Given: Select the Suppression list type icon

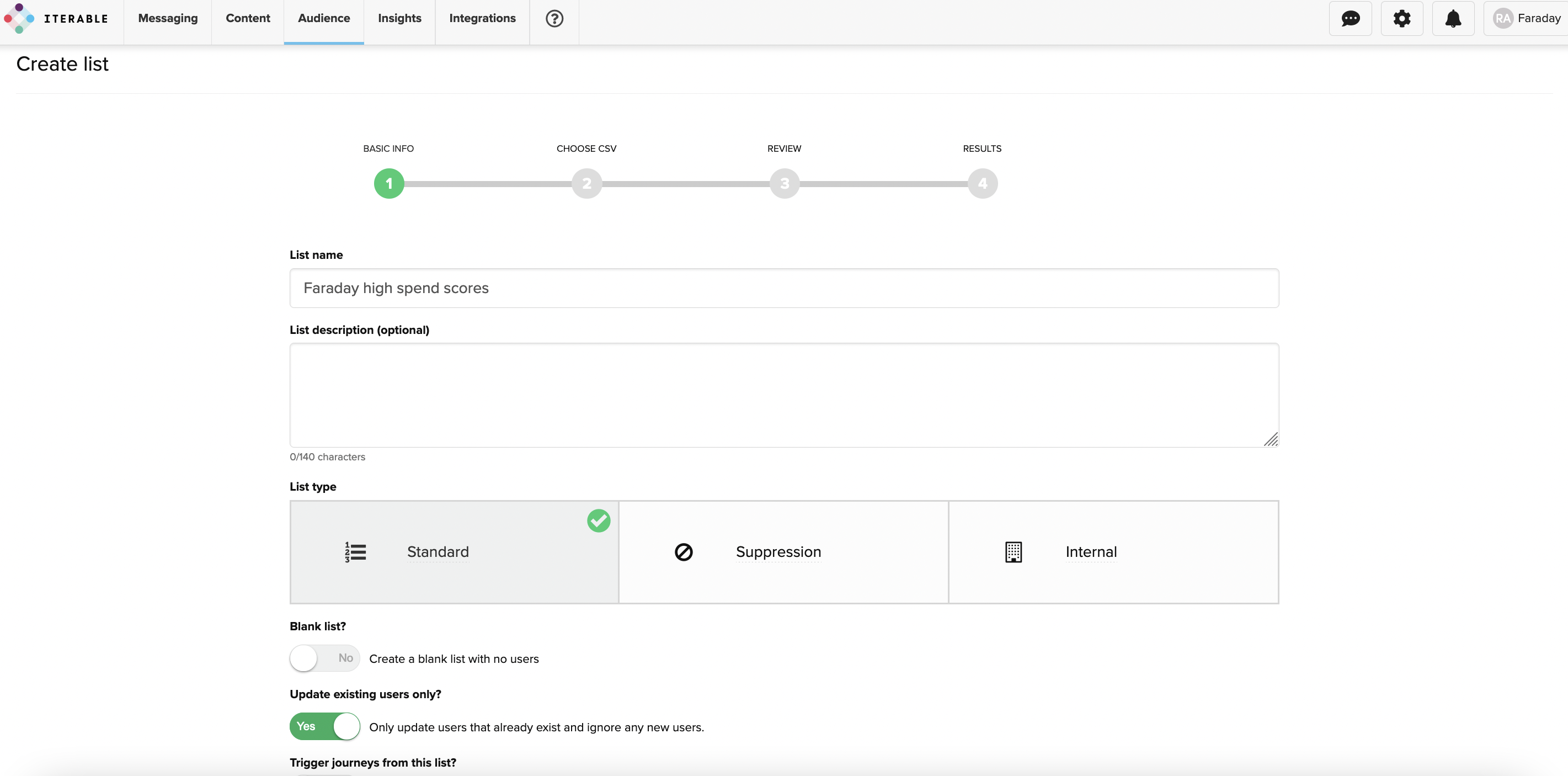Looking at the screenshot, I should pyautogui.click(x=683, y=551).
